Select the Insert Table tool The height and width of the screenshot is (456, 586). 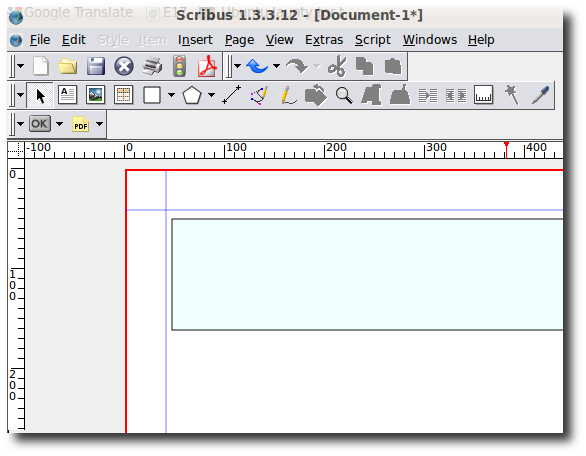124,95
